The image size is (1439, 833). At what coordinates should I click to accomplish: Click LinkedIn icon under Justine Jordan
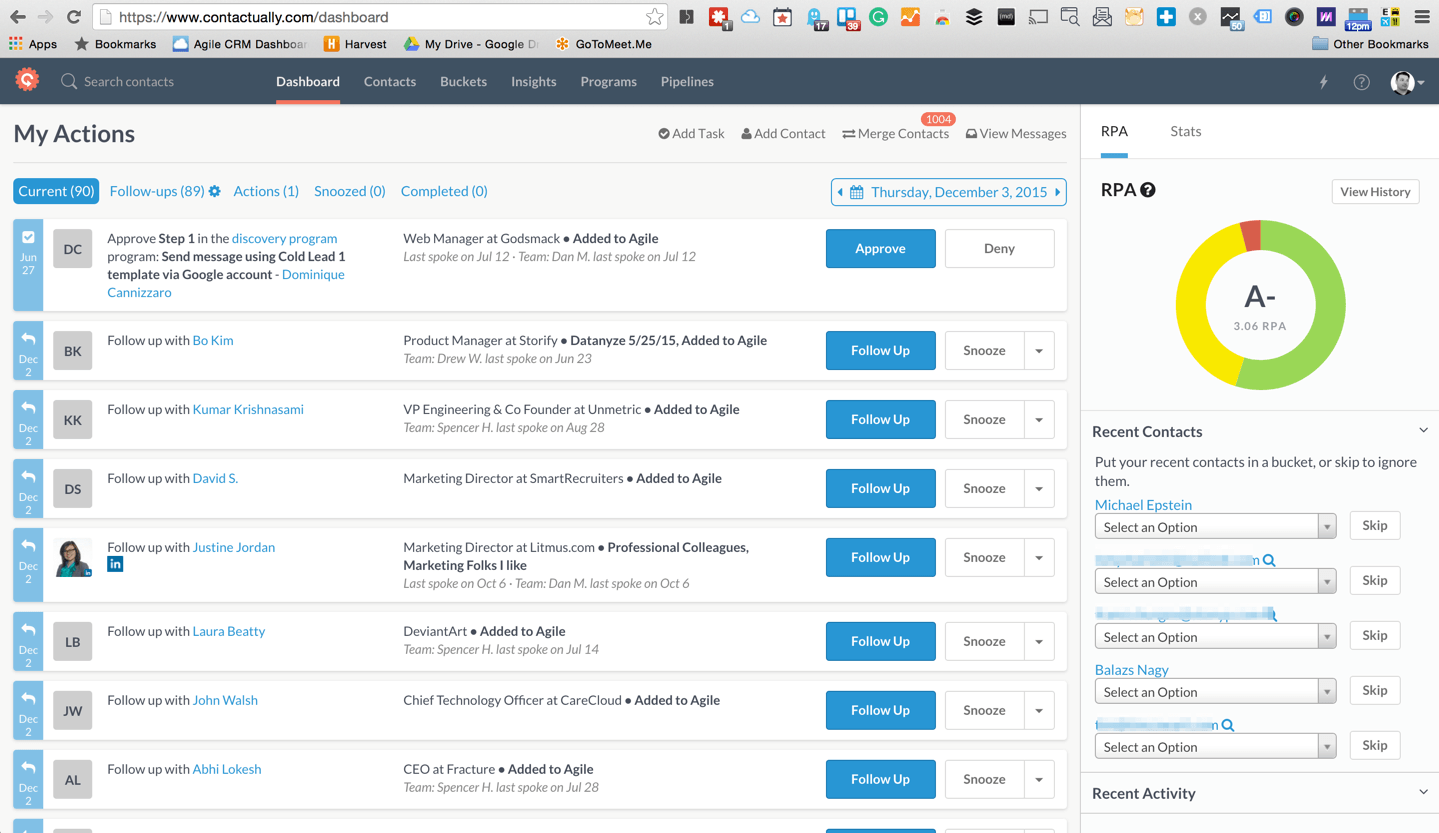(115, 565)
